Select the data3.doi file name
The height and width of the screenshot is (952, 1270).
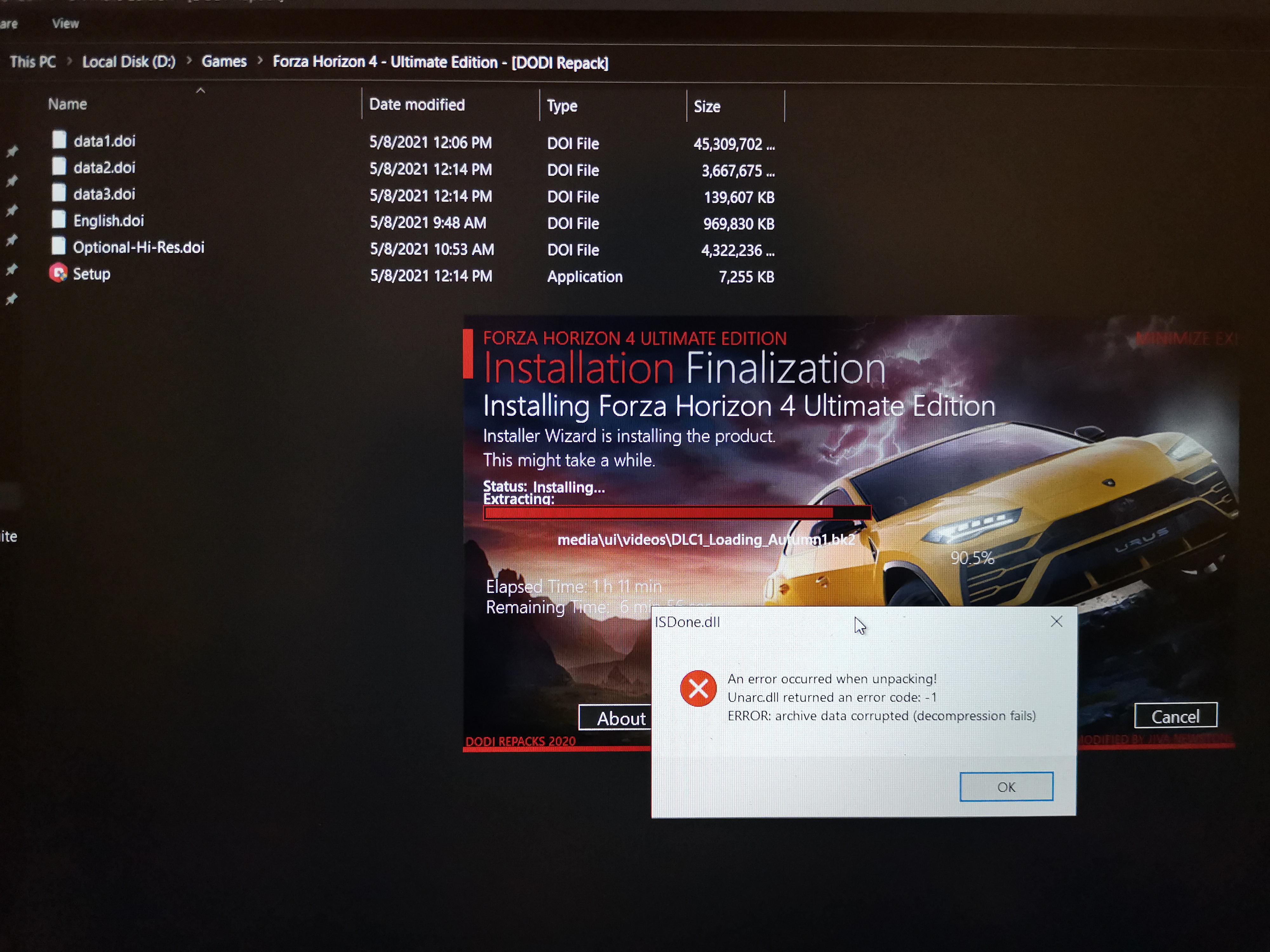(104, 194)
